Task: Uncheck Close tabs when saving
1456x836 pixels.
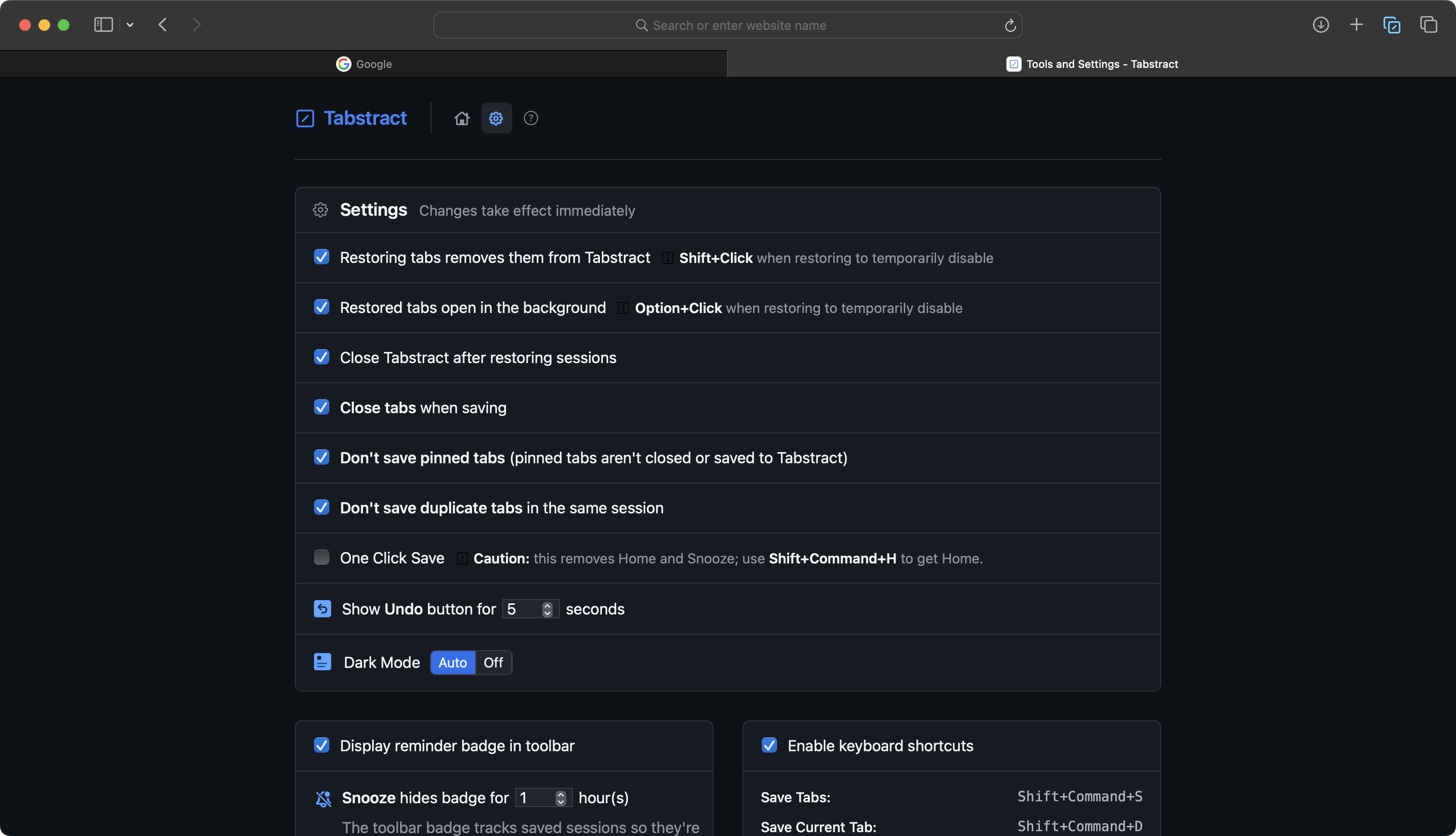Action: pyautogui.click(x=321, y=407)
